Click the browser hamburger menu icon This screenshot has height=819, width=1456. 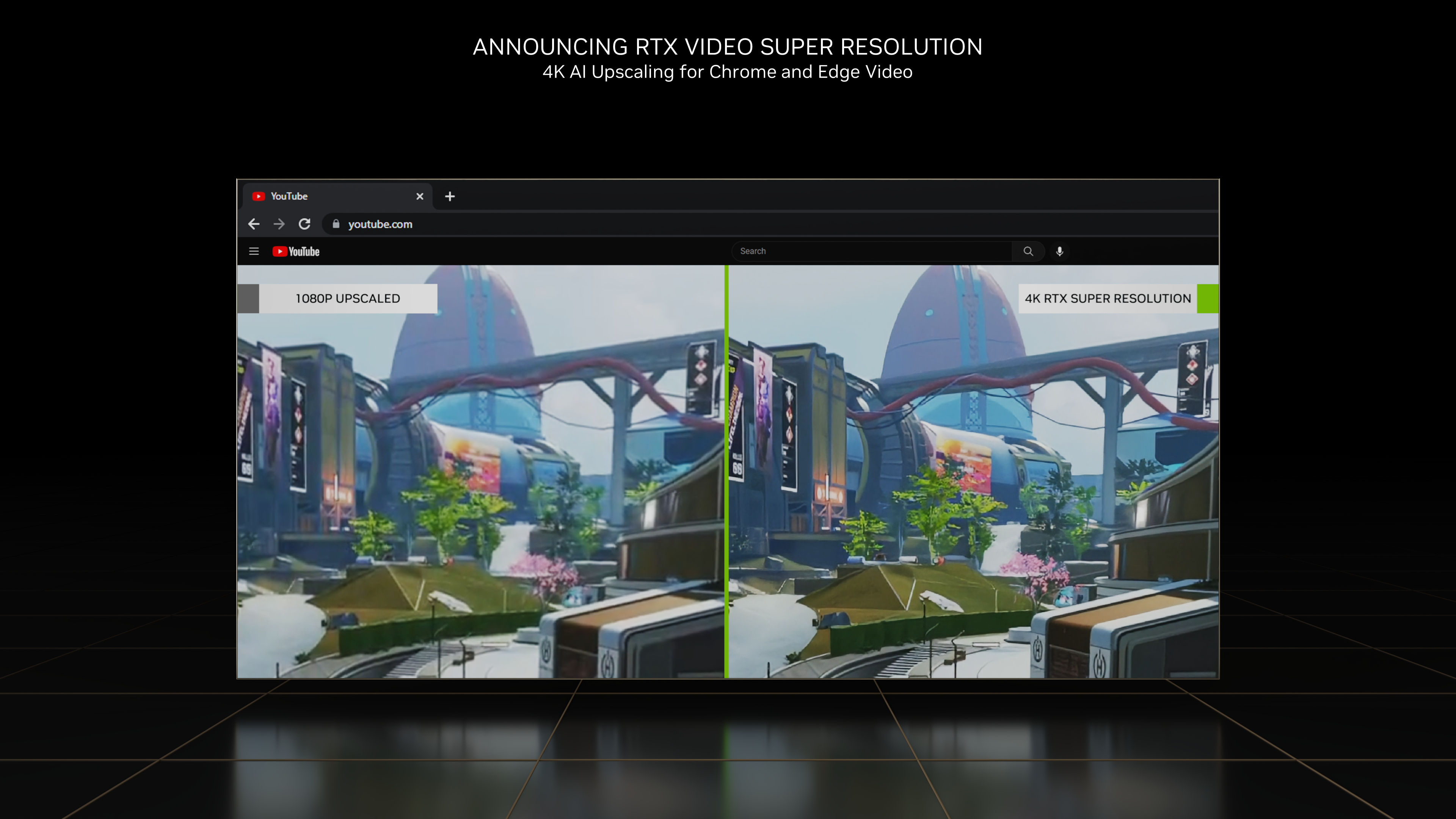pyautogui.click(x=254, y=251)
